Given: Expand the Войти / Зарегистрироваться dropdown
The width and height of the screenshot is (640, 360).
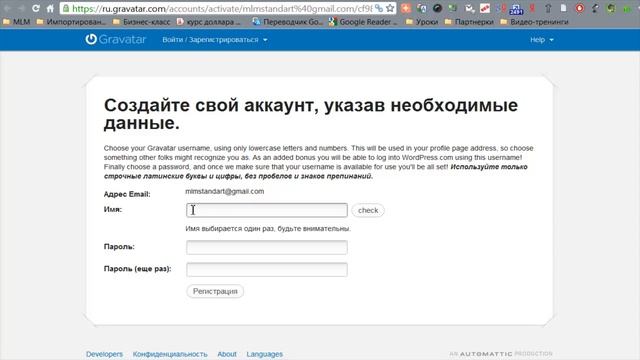Looking at the screenshot, I should (215, 40).
